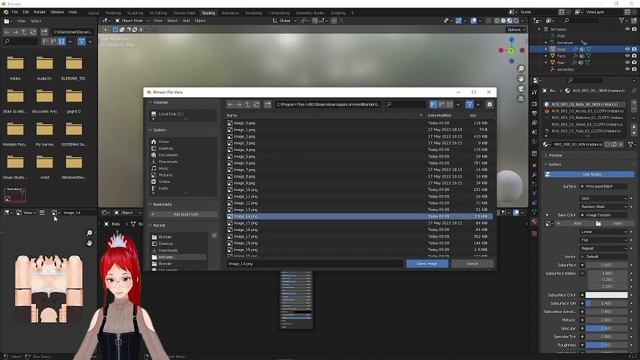
Task: Click the Subsurface Color swatch
Action: click(607, 295)
